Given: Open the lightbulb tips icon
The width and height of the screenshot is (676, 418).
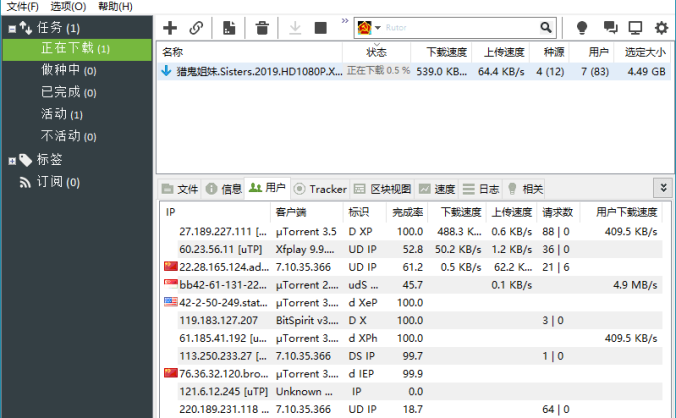Looking at the screenshot, I should (x=582, y=28).
